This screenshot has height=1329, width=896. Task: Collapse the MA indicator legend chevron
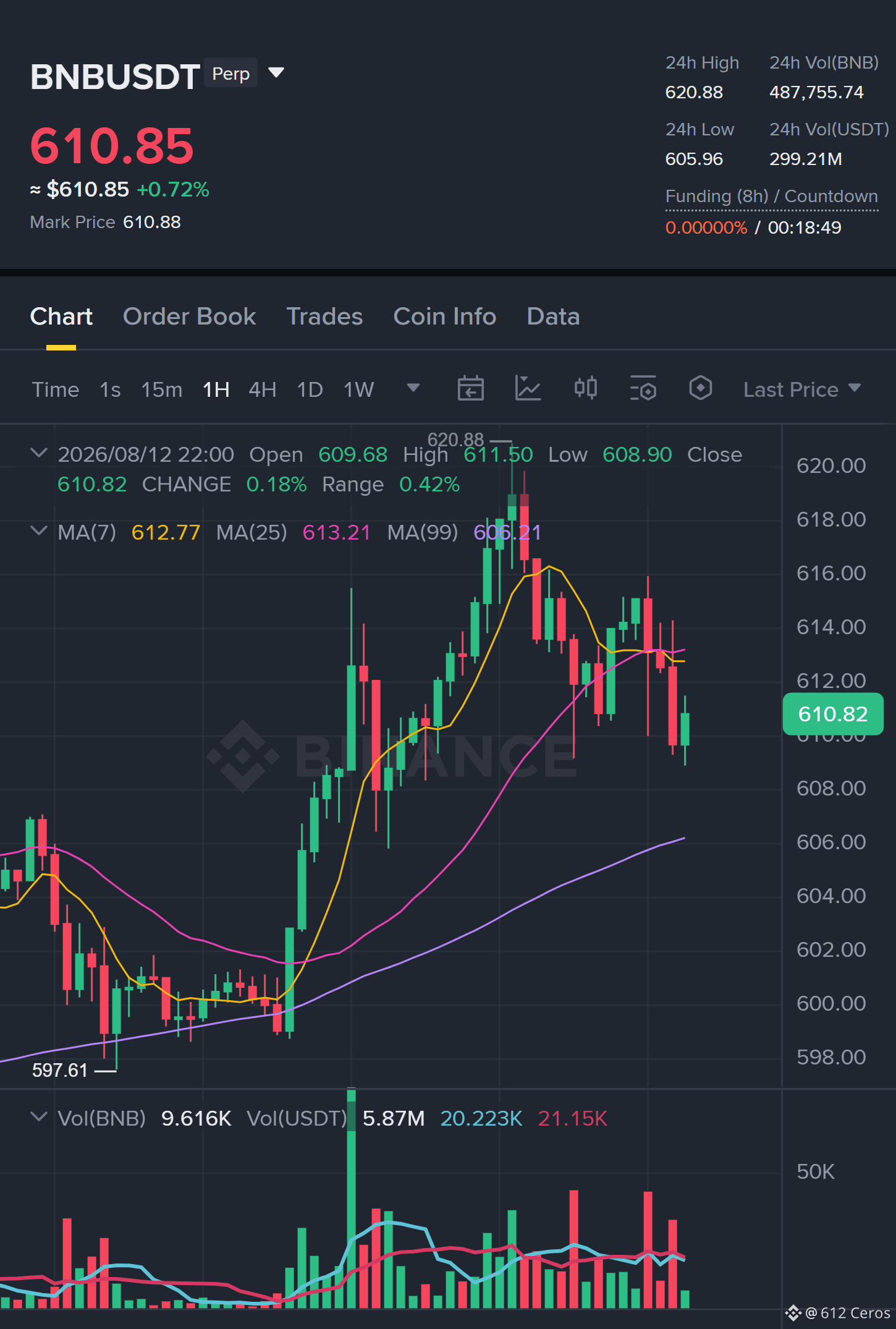[x=39, y=530]
